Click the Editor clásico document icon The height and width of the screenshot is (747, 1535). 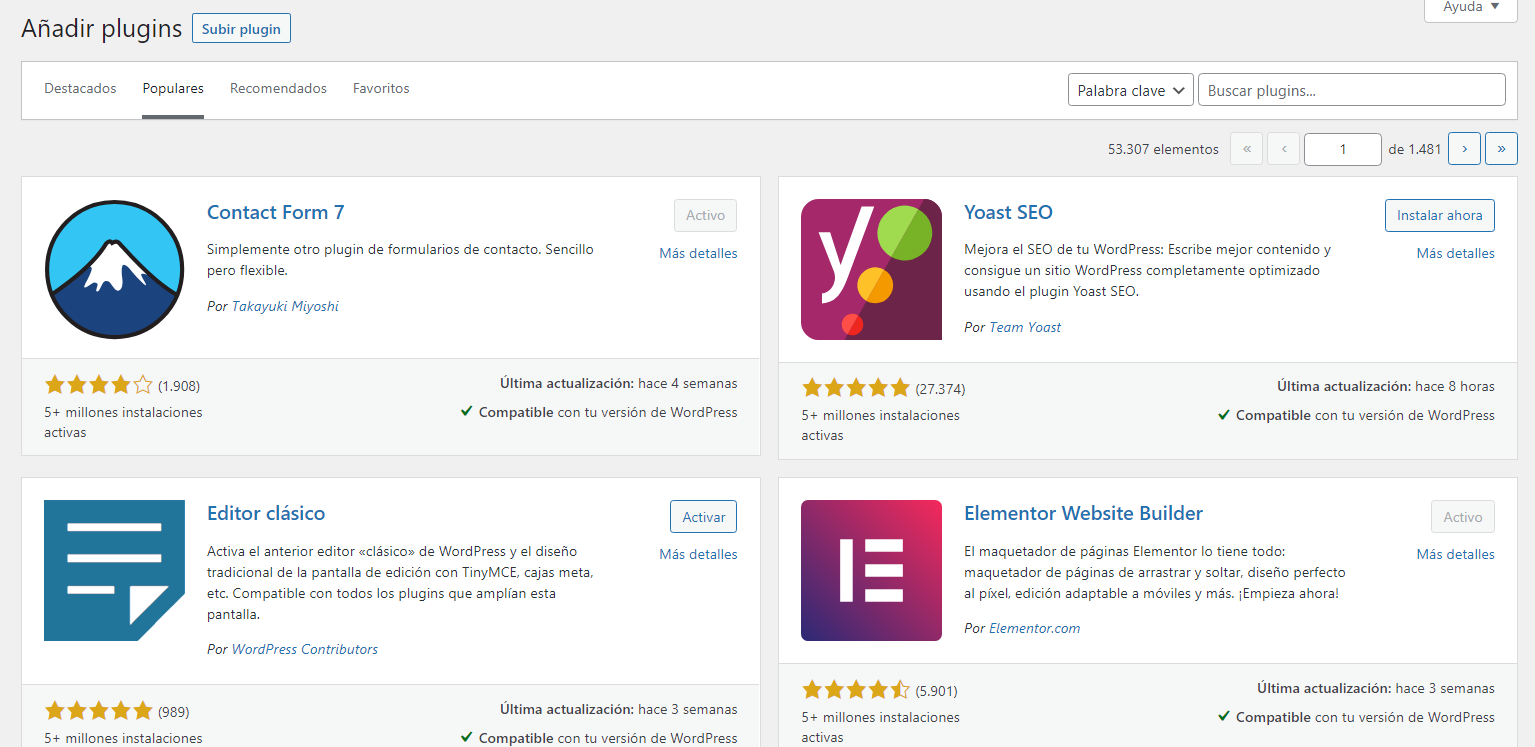pos(114,570)
